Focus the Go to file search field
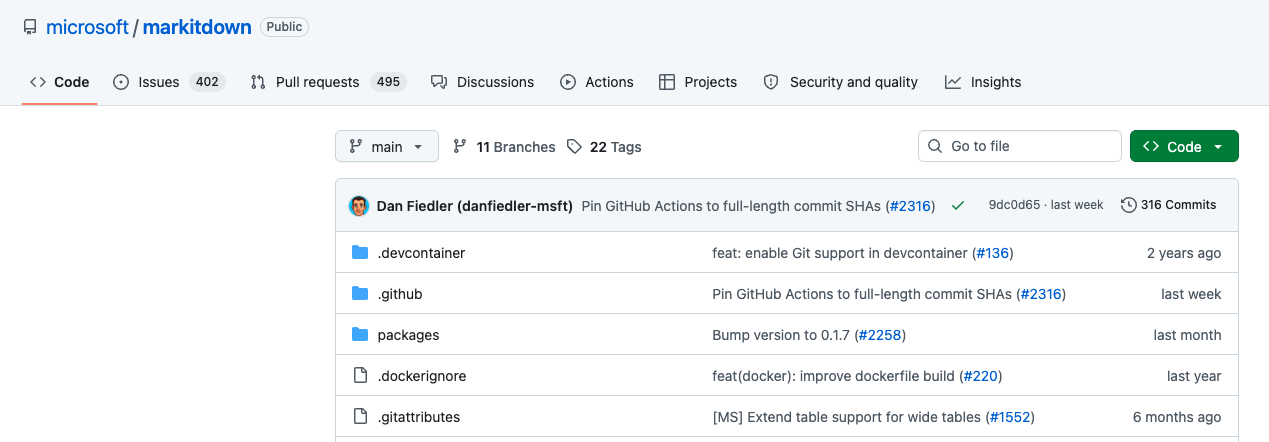Image resolution: width=1269 pixels, height=442 pixels. (x=1020, y=146)
